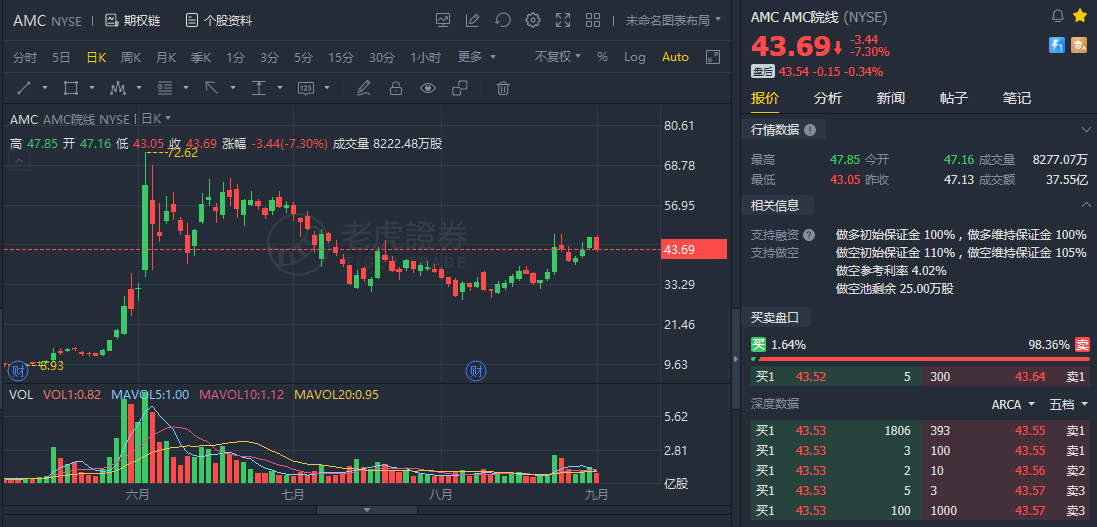The width and height of the screenshot is (1097, 527).
Task: Select the 周K weekly candlestick period
Action: click(131, 57)
